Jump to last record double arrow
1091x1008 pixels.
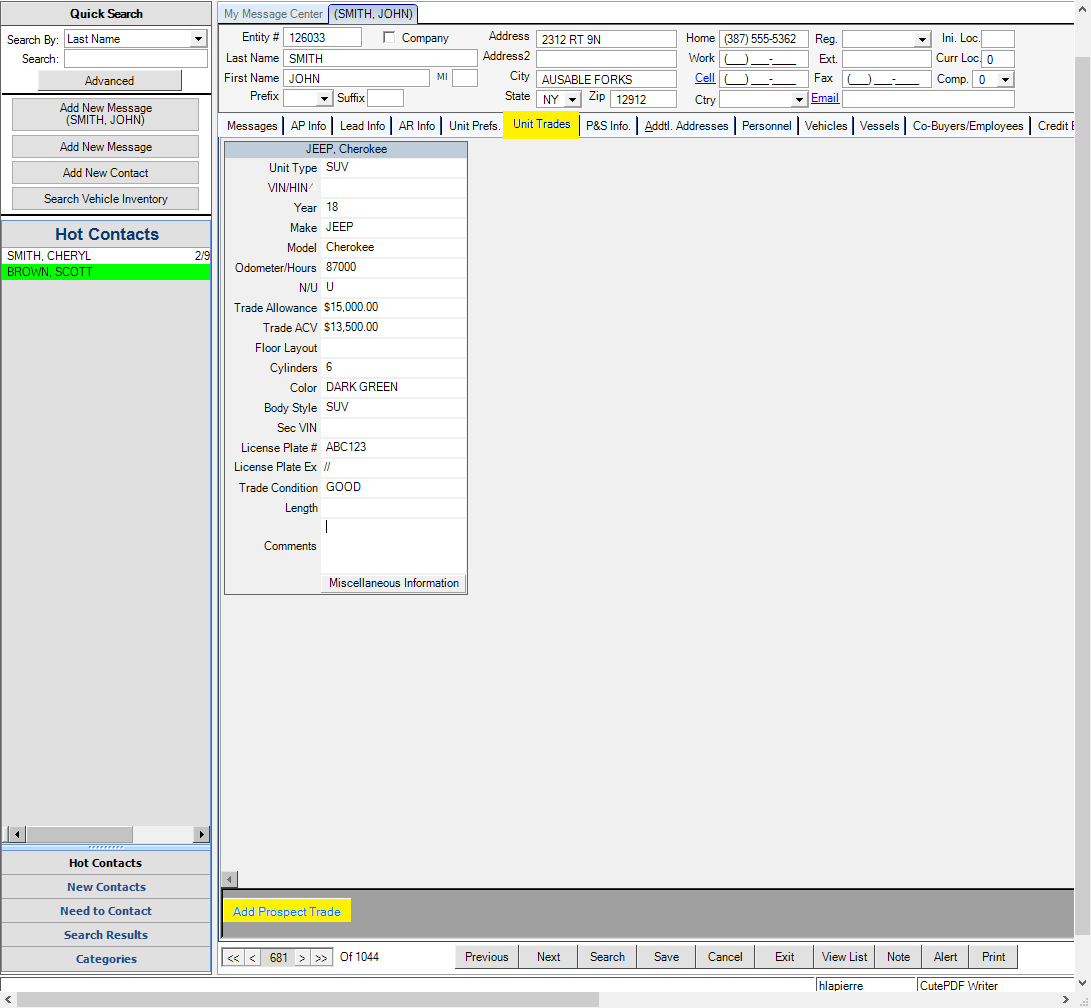point(321,958)
